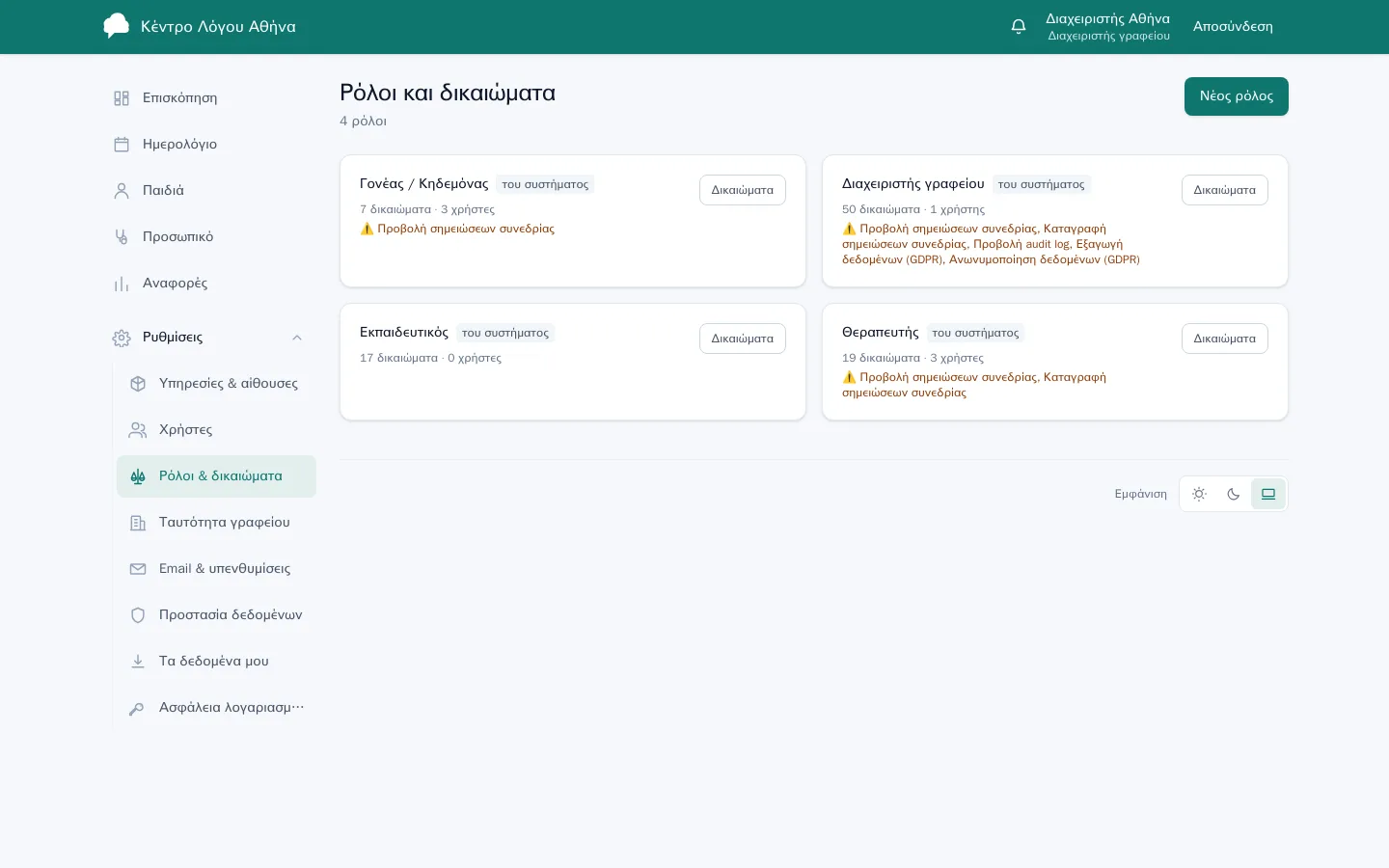
Task: Click the notifications bell icon
Action: tap(1019, 27)
